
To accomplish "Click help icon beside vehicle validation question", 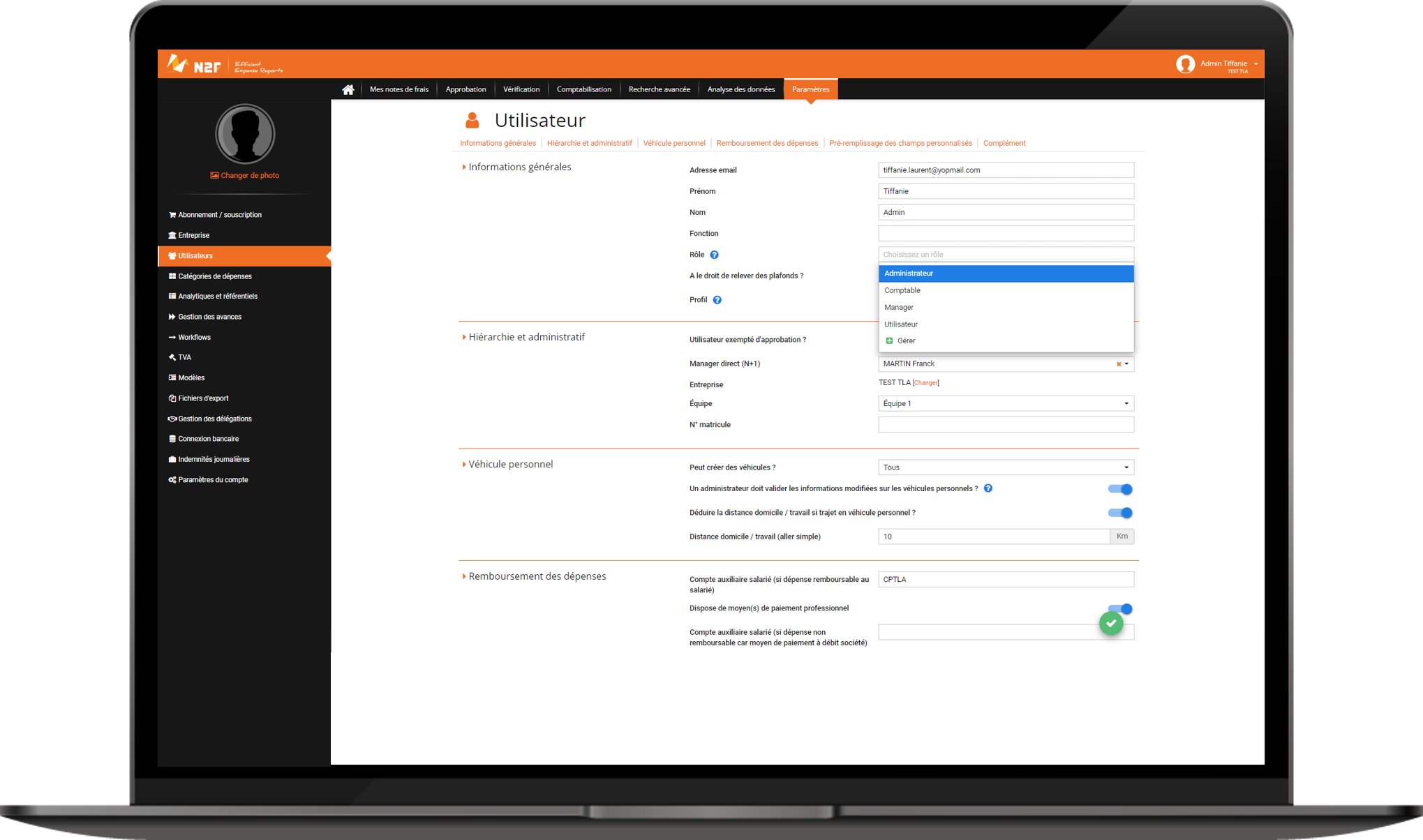I will [988, 488].
